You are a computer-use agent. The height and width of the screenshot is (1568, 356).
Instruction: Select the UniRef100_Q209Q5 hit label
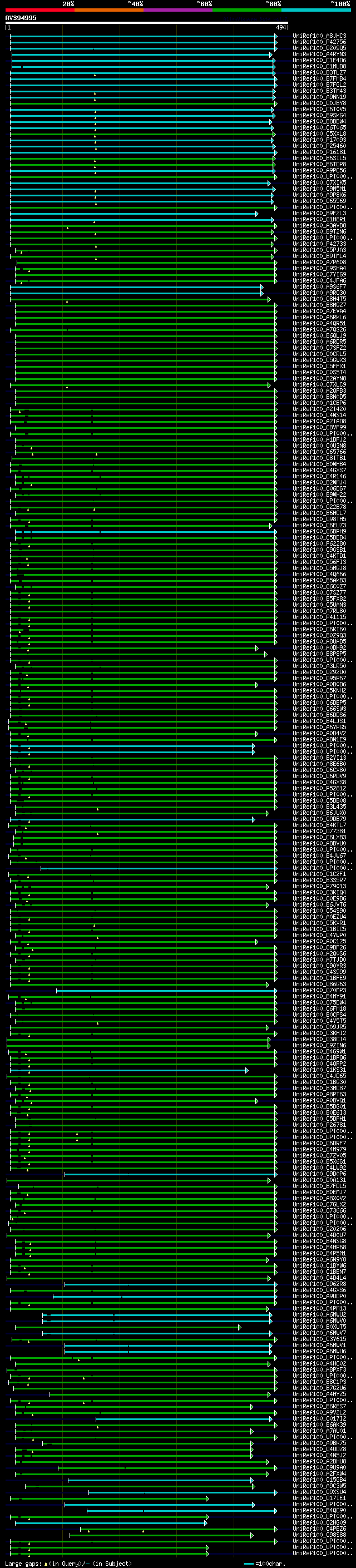(x=319, y=48)
